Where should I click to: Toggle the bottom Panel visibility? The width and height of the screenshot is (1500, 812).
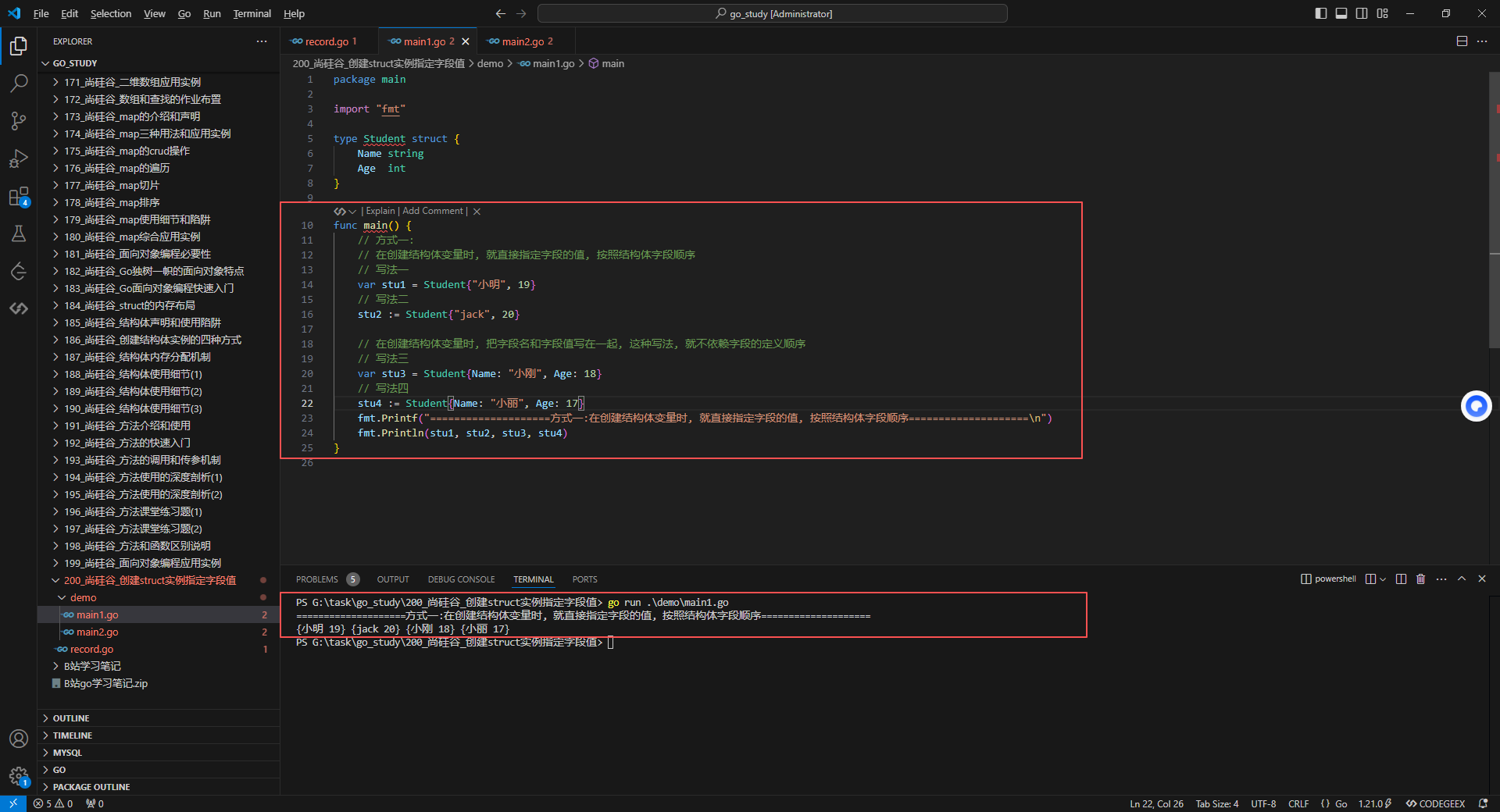point(1341,13)
